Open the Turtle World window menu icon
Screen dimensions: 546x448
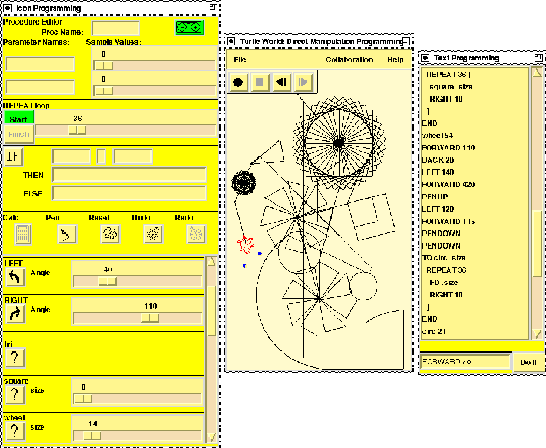[231, 41]
